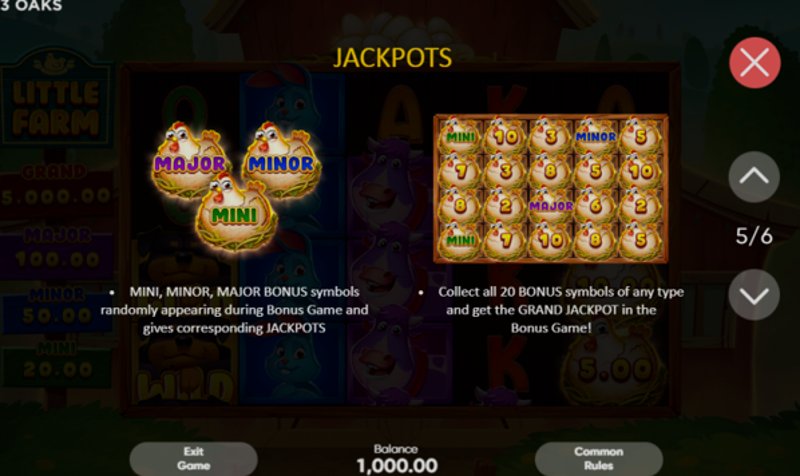Close the Jackpots info panel

(755, 63)
